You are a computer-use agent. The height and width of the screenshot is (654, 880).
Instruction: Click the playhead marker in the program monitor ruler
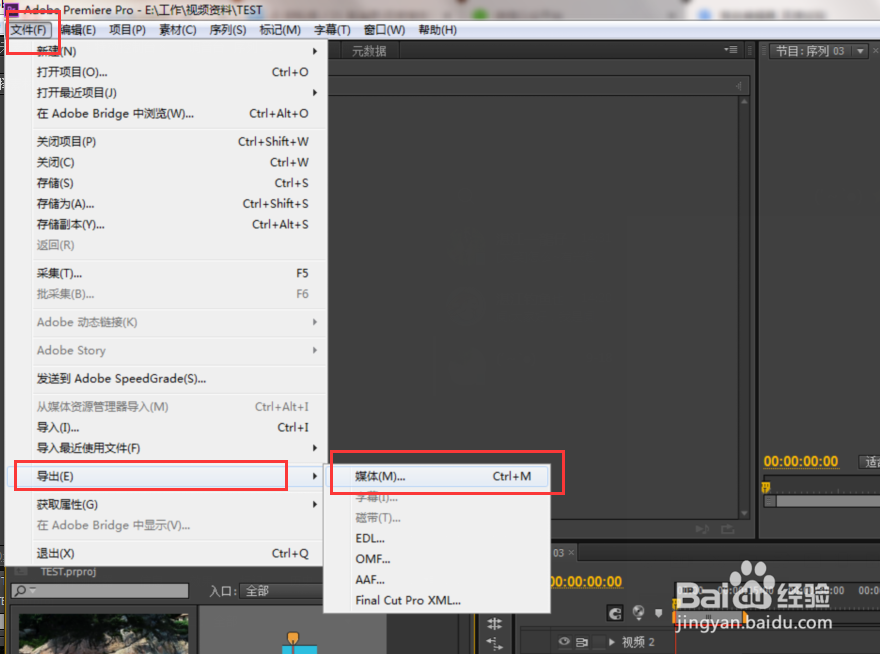(x=765, y=487)
